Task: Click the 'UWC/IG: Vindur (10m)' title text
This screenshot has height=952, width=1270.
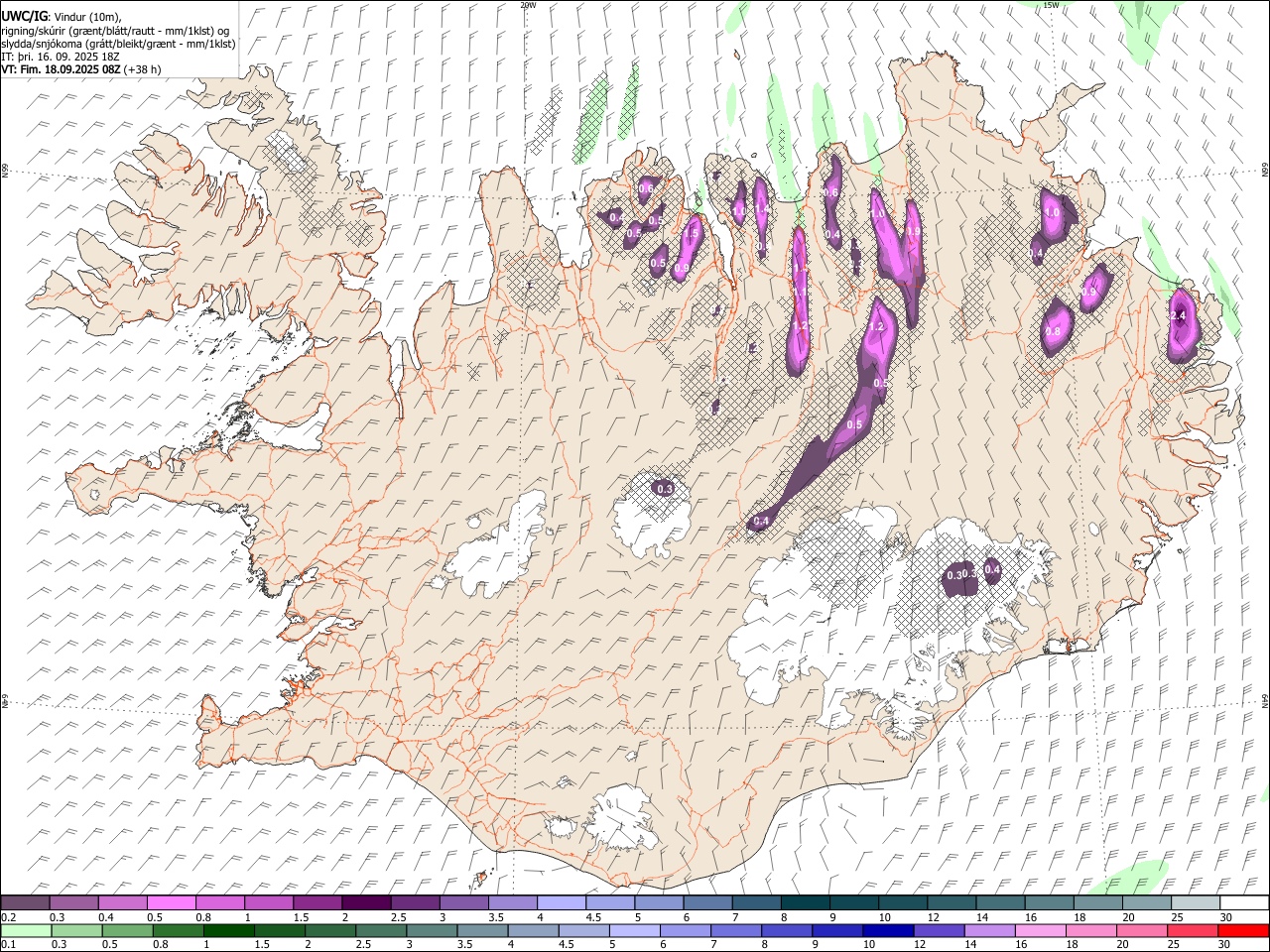Action: 61,16
